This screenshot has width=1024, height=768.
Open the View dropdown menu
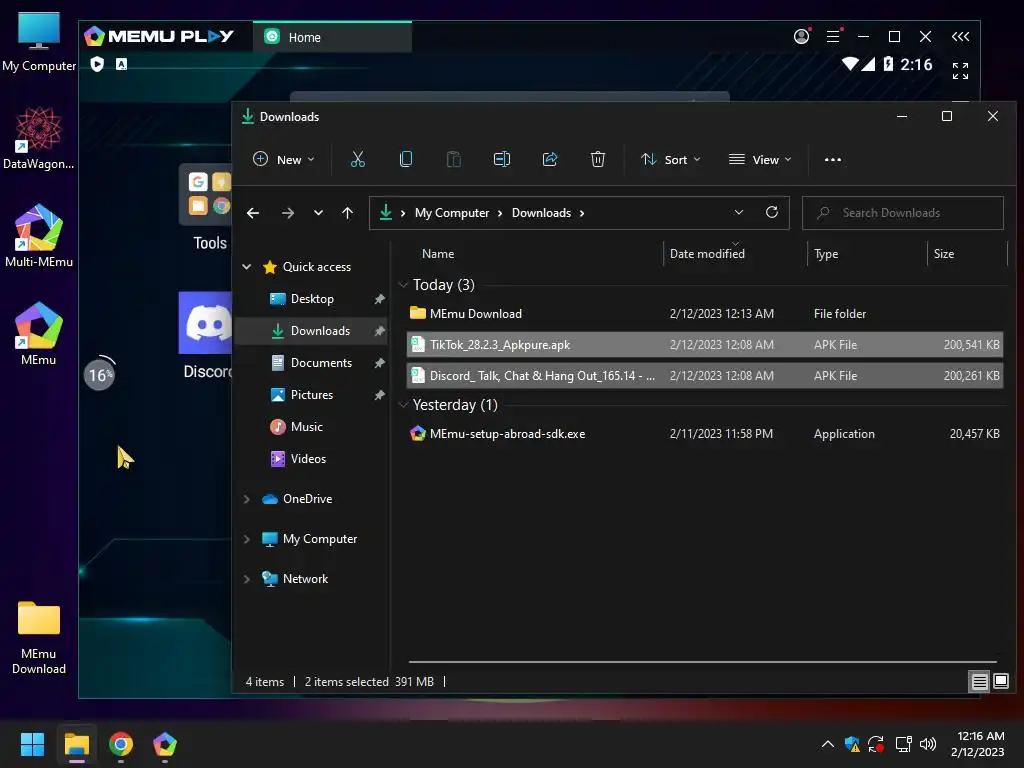[760, 159]
